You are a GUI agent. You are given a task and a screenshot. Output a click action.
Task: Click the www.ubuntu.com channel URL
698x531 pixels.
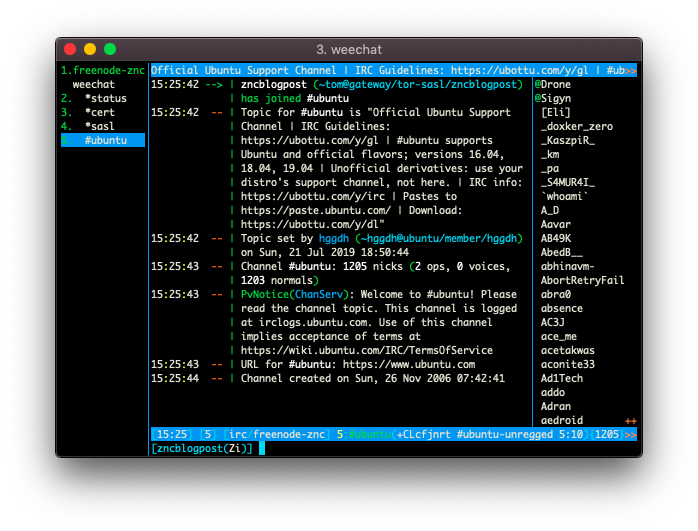(409, 365)
